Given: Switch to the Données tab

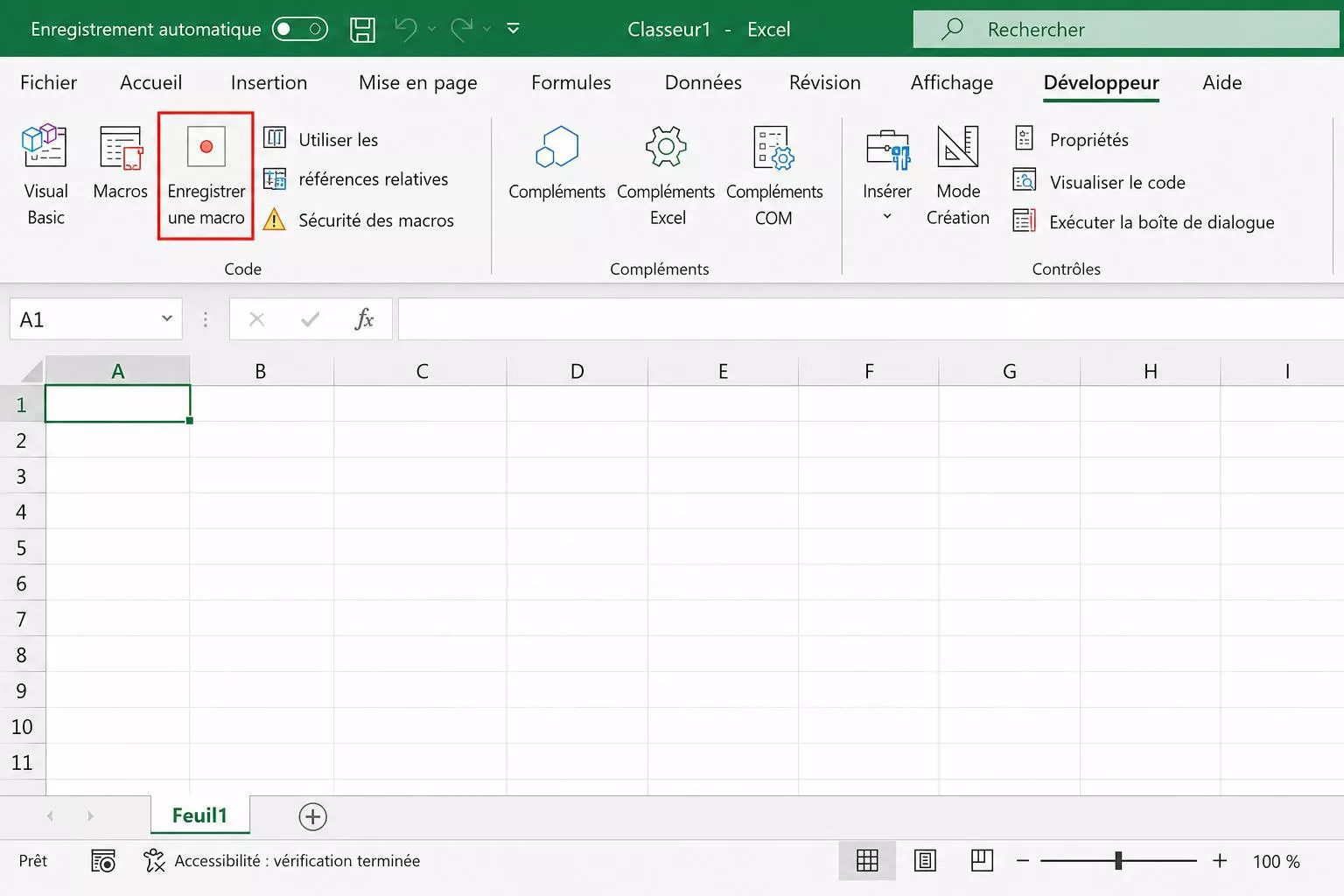Looking at the screenshot, I should [703, 82].
